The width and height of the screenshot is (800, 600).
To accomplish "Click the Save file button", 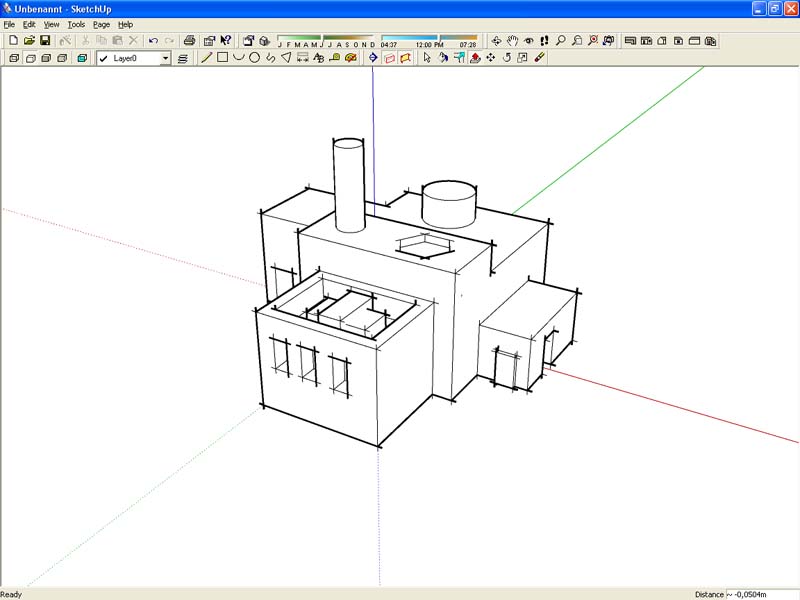I will (45, 41).
